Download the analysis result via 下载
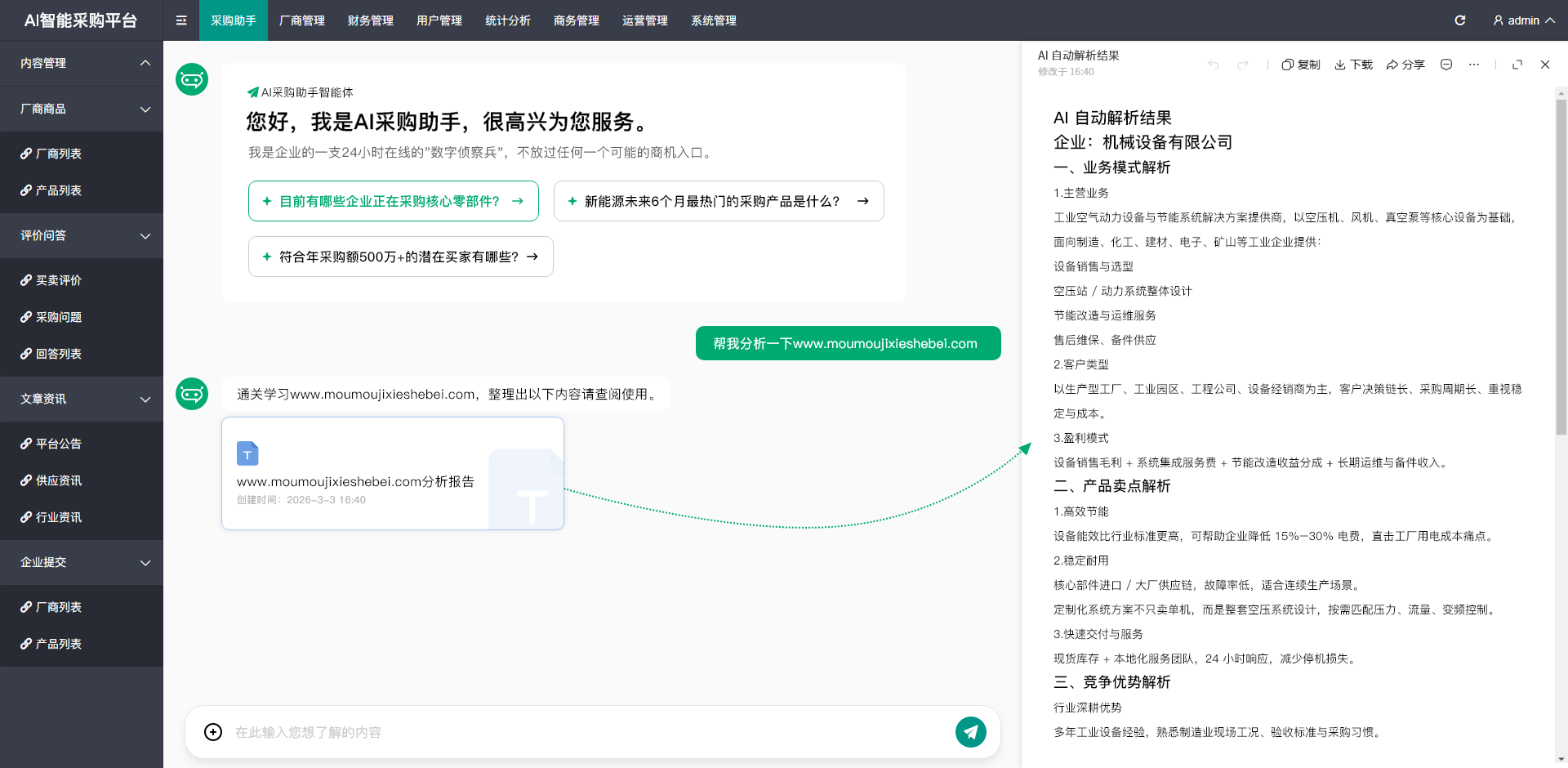The height and width of the screenshot is (768, 1568). 1353,65
